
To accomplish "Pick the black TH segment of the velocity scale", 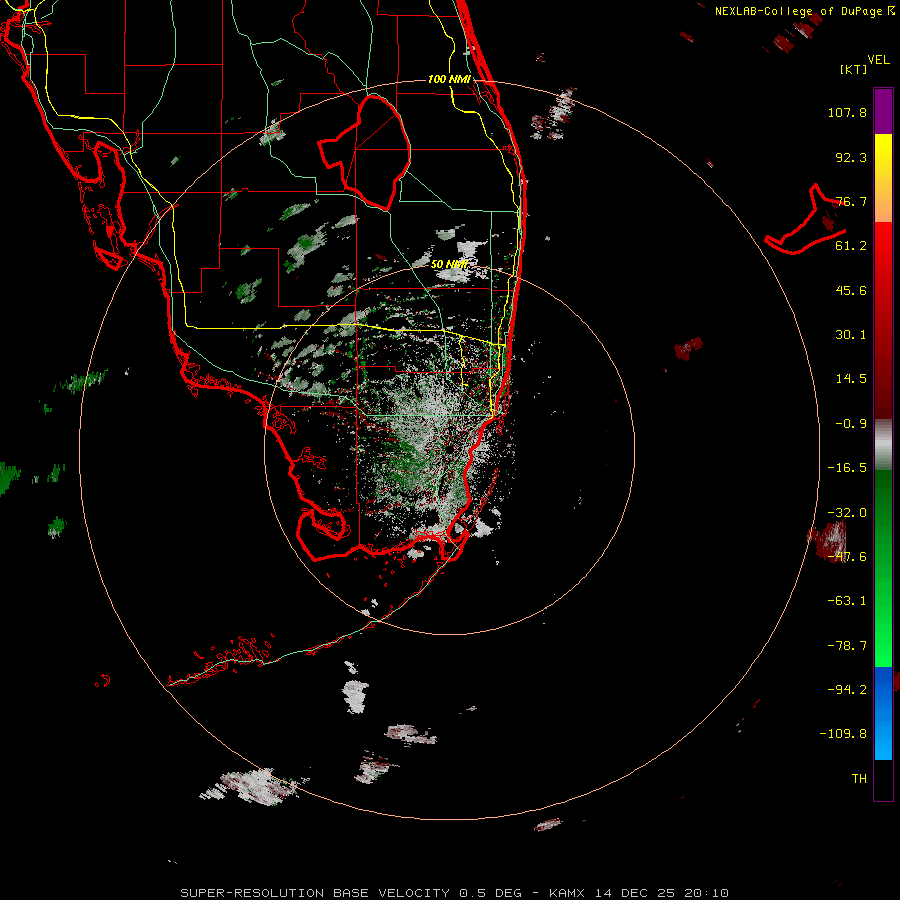I will point(883,779).
